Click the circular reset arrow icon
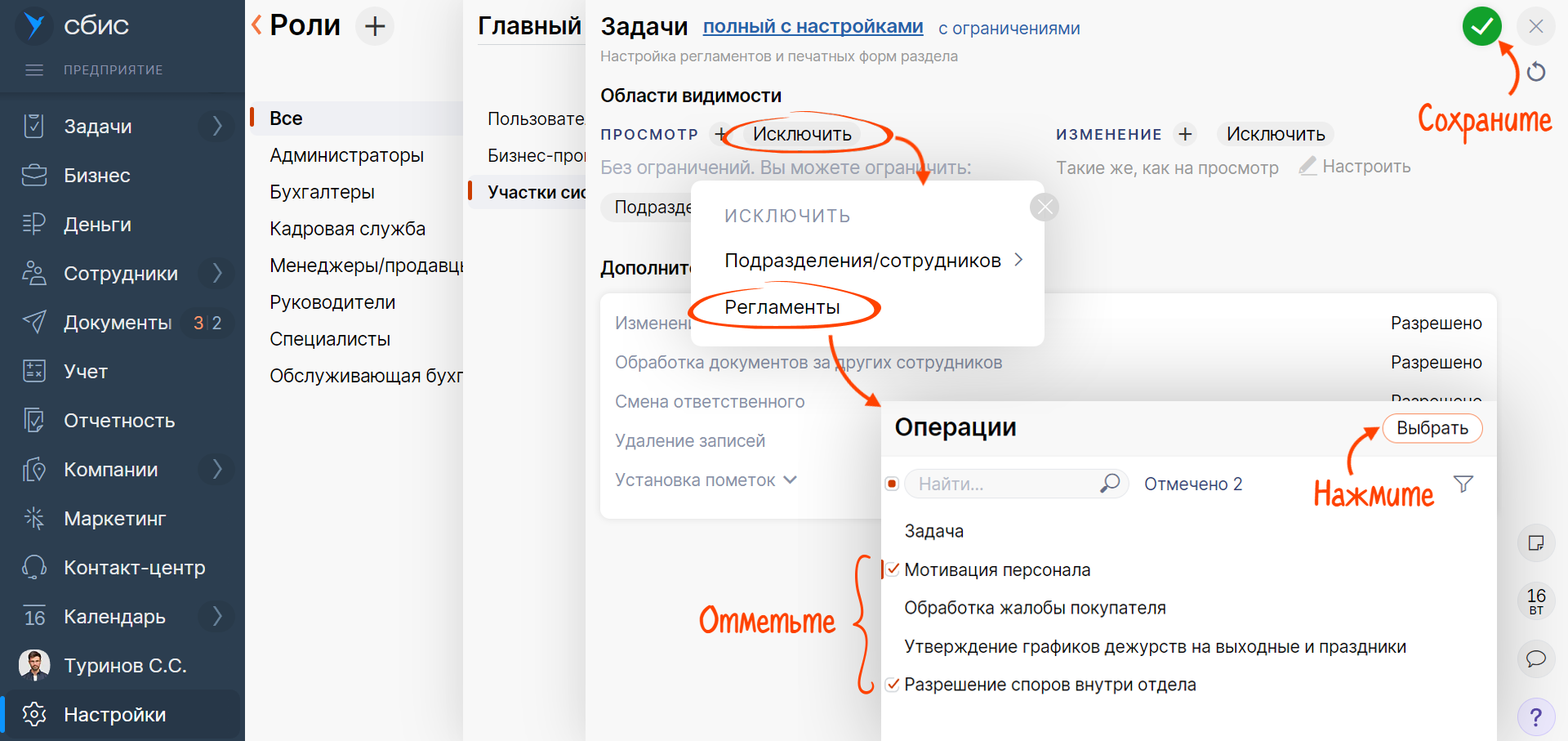Screen dimensions: 1568x741 [1536, 72]
